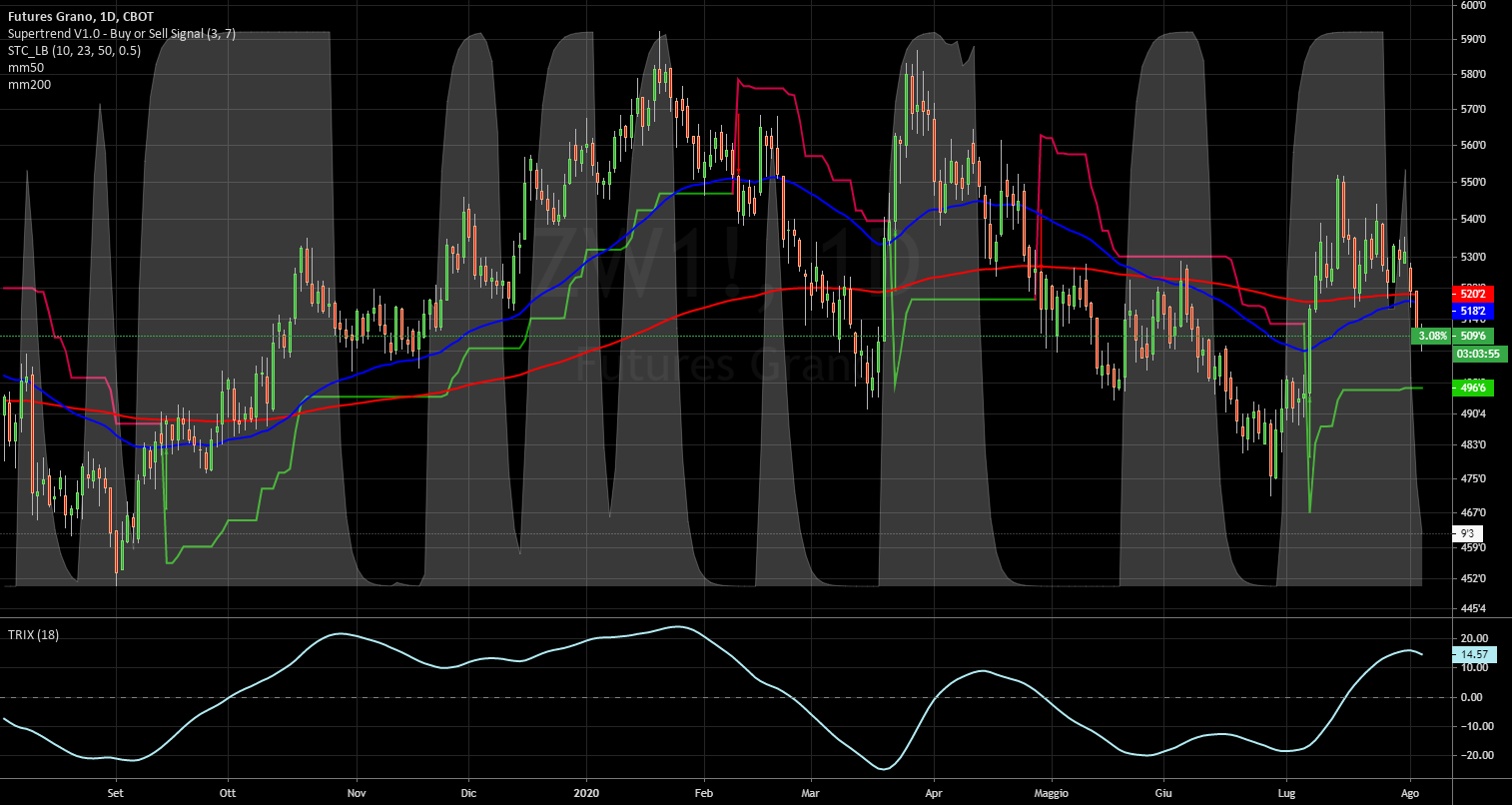Click the 459'0 price axis label

tap(1473, 547)
